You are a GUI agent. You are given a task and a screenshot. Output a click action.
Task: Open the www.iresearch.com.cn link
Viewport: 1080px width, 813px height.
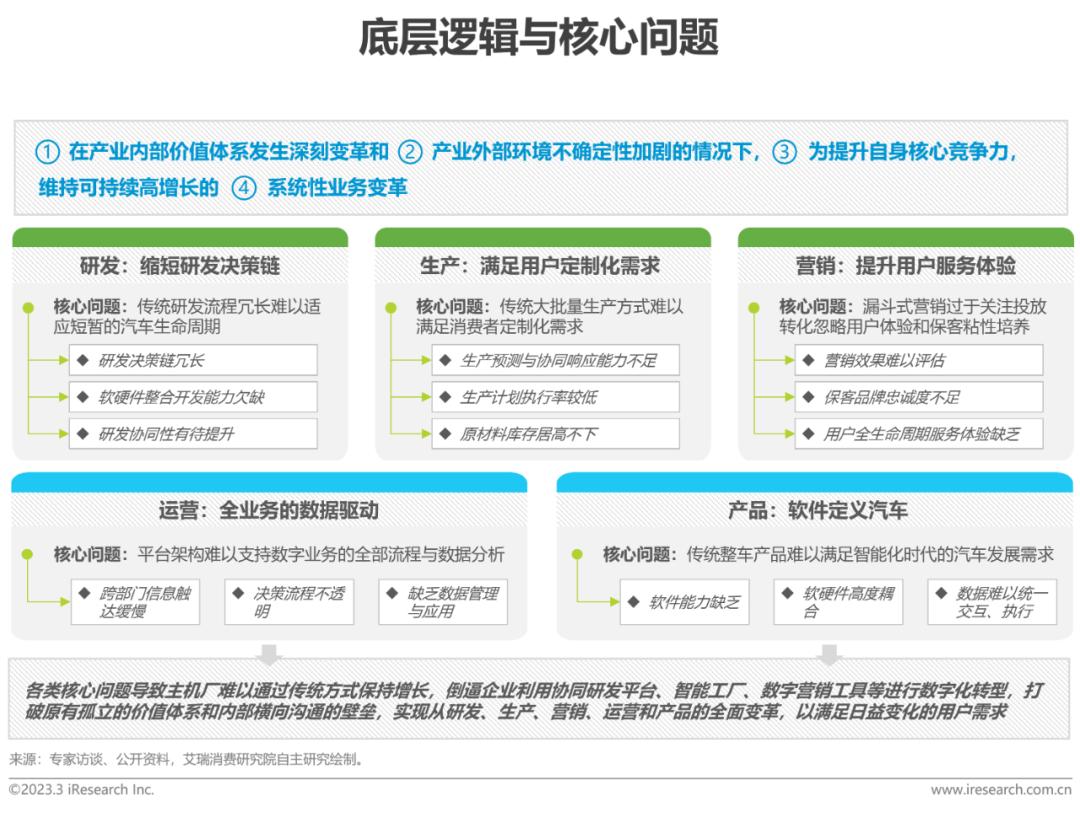[1000, 790]
